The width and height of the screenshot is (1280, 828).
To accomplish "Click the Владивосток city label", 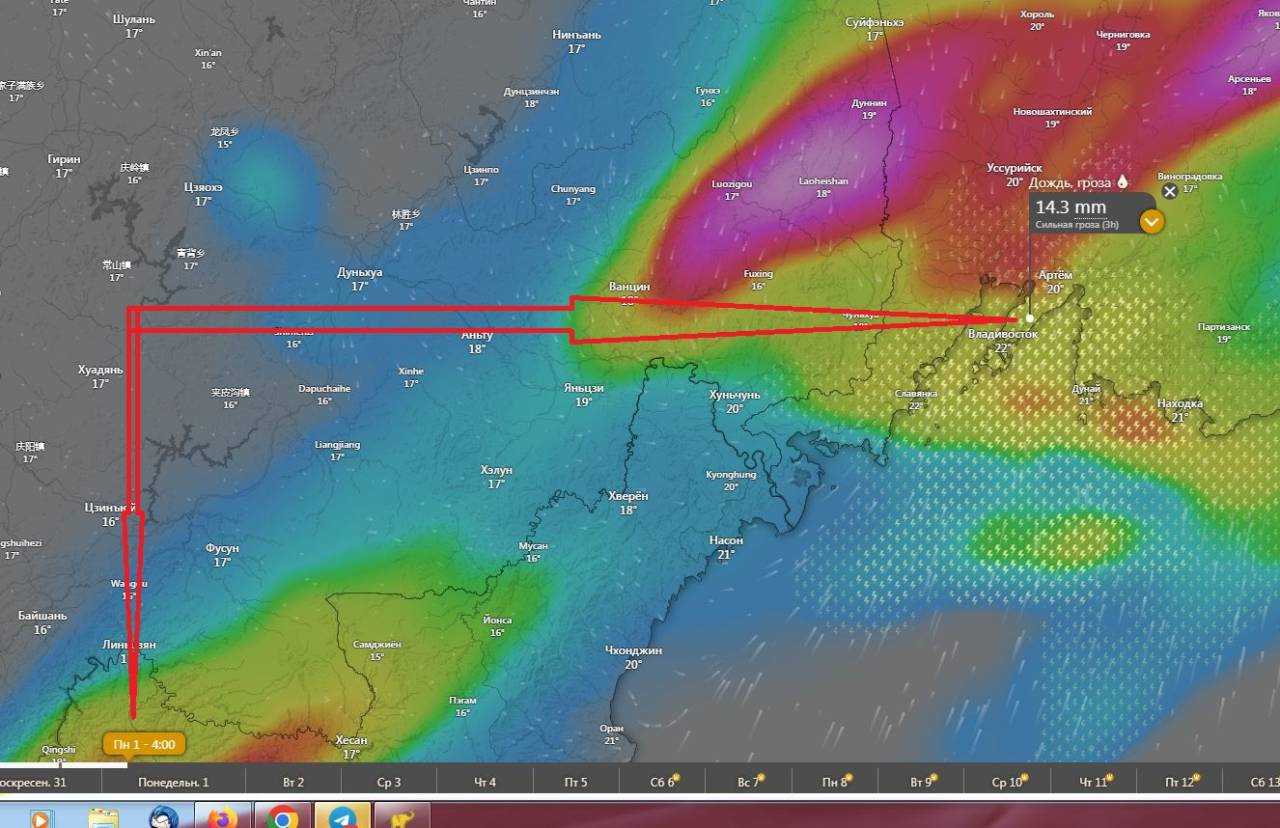I will tap(1003, 334).
